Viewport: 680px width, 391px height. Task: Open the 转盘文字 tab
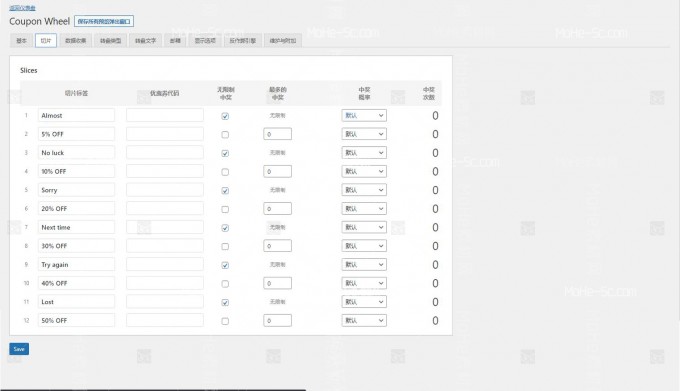[x=145, y=41]
